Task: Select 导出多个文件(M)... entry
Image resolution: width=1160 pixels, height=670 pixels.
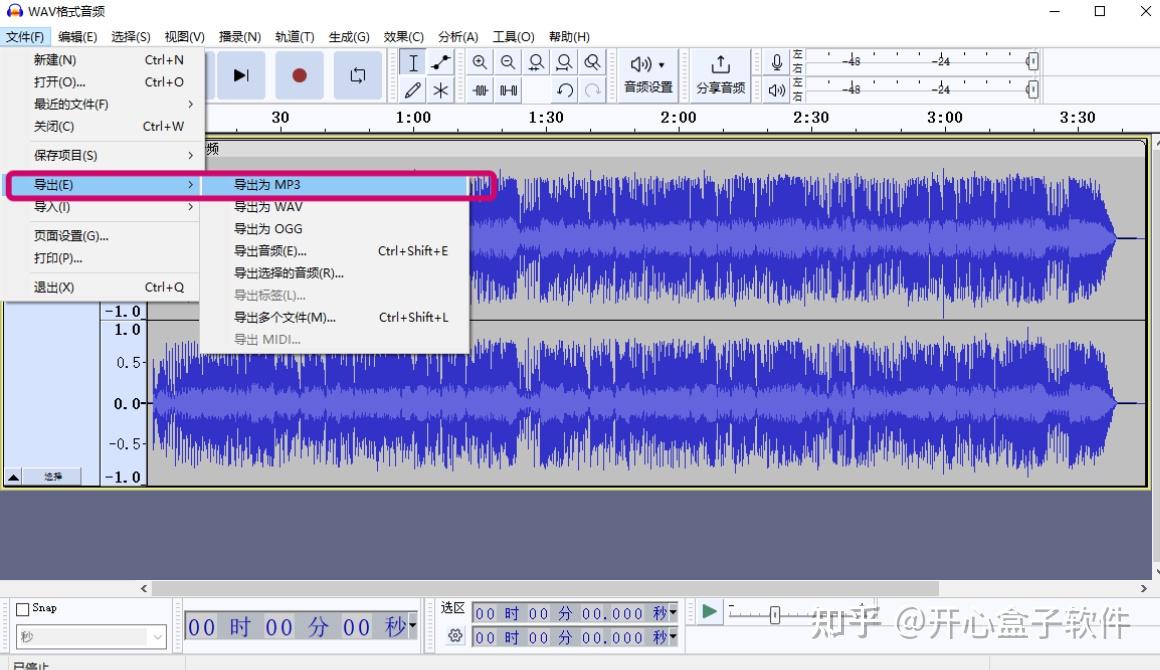Action: pyautogui.click(x=334, y=317)
